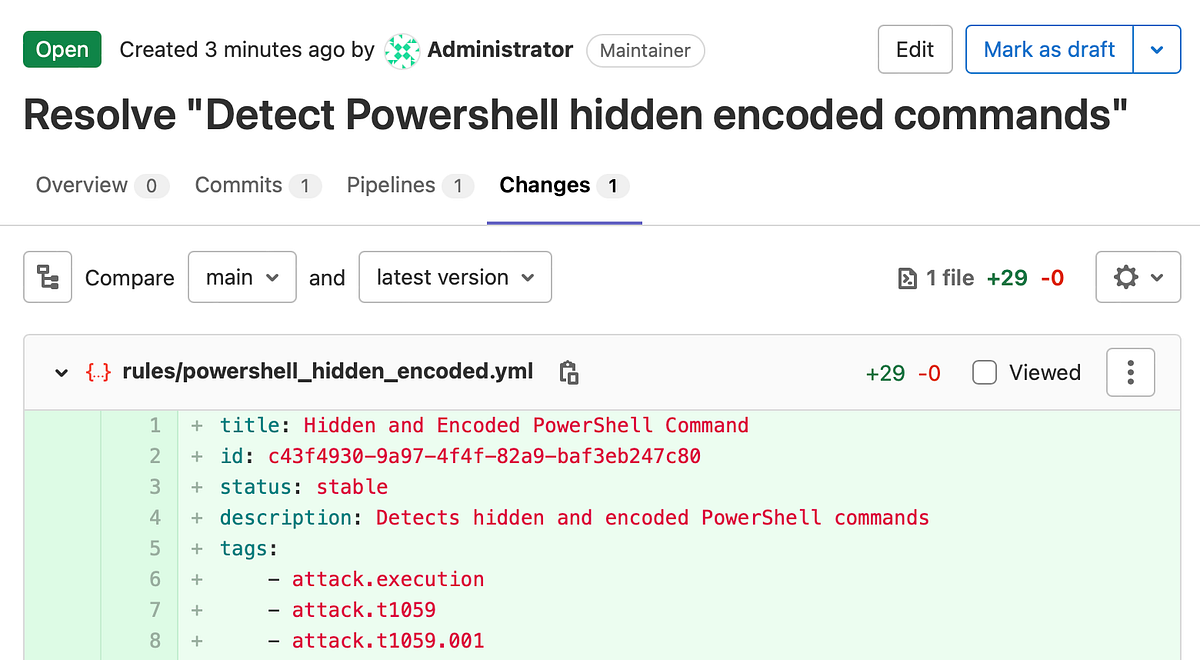Click Mark as draft
Screen dimensions: 1200x660
[1048, 48]
